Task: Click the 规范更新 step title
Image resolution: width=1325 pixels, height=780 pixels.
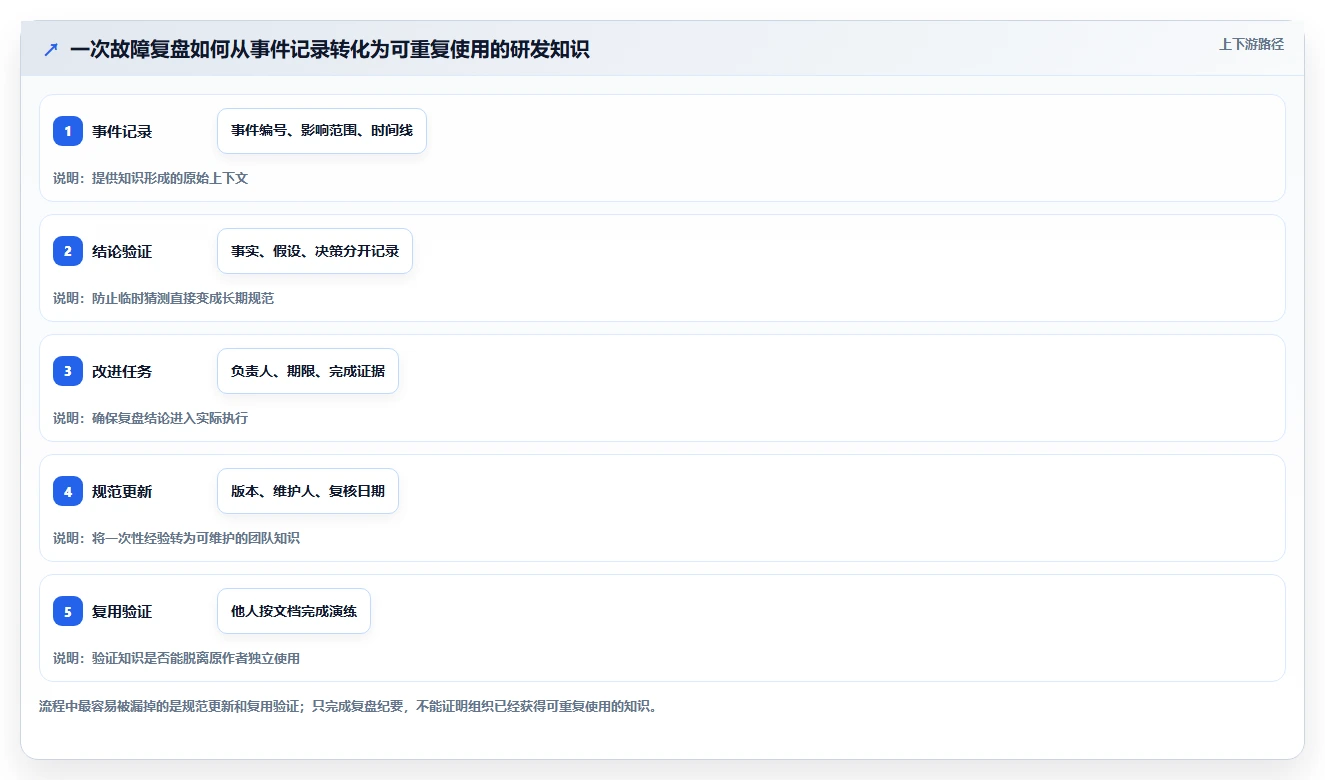Action: (122, 491)
